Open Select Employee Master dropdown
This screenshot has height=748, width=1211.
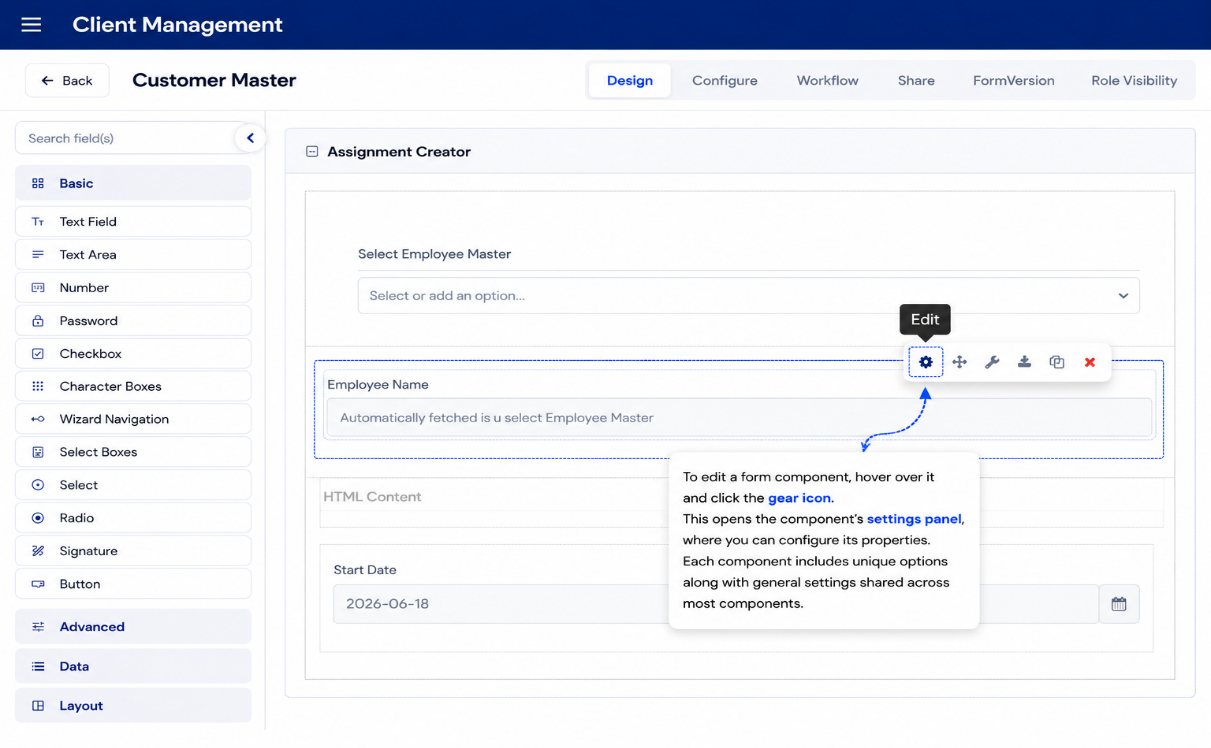pos(748,296)
